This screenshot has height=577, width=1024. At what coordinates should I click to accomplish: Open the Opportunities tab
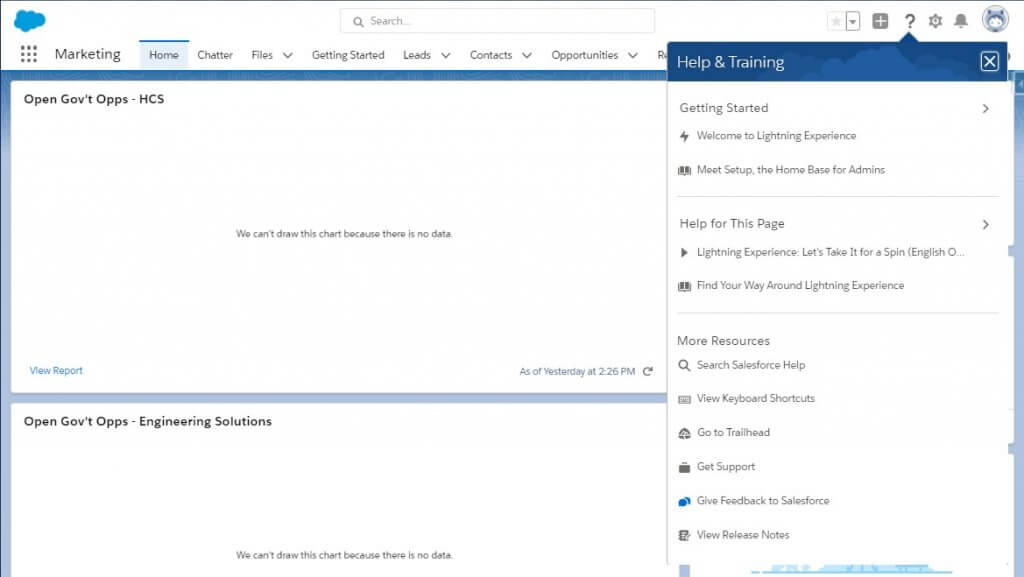click(584, 55)
